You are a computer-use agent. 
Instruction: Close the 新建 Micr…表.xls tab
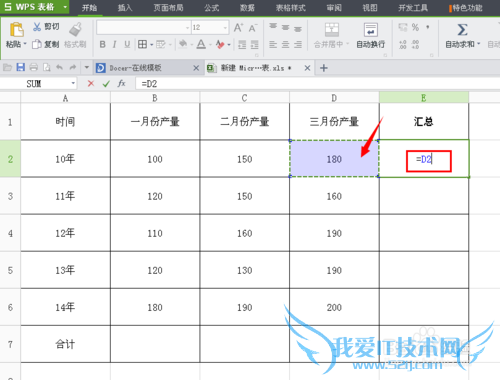click(307, 68)
